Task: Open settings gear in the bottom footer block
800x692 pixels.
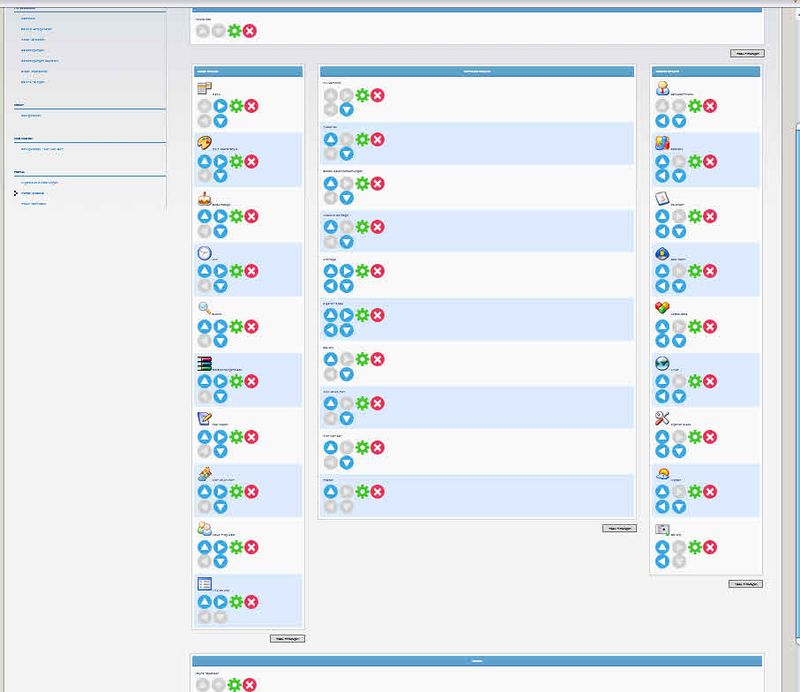Action: click(234, 685)
